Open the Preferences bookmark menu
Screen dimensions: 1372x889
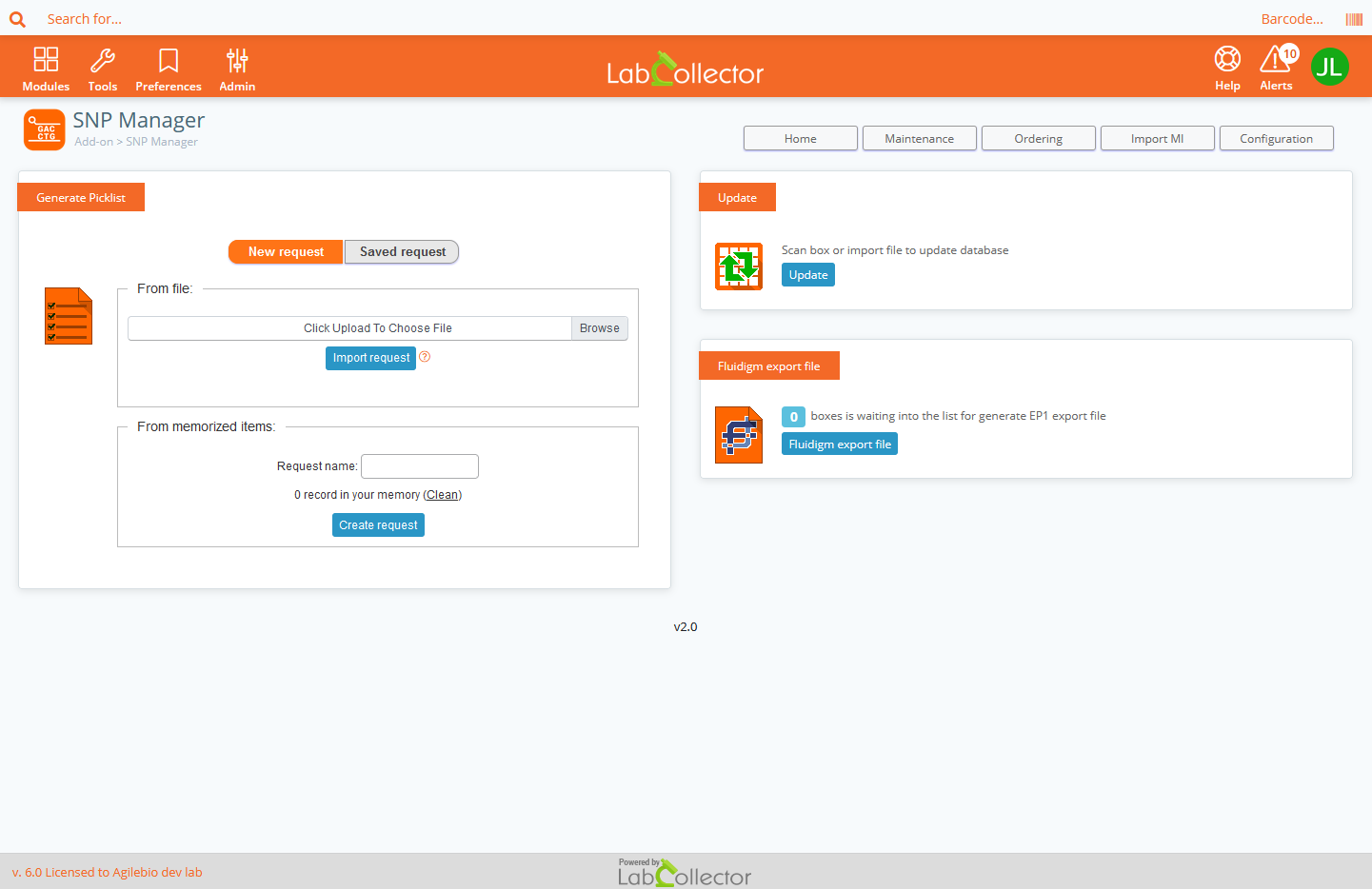[169, 69]
